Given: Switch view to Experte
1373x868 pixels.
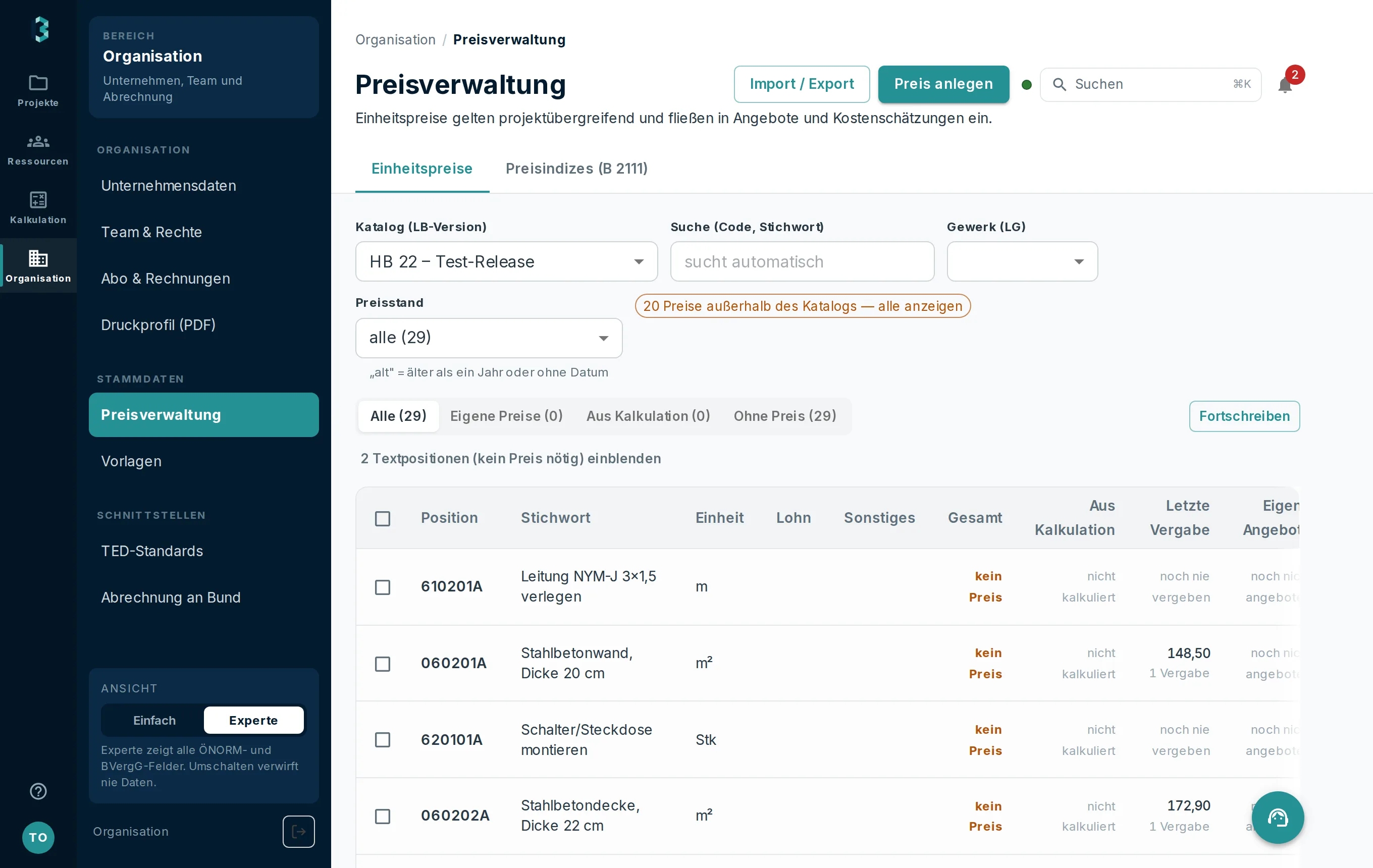Looking at the screenshot, I should pos(254,720).
